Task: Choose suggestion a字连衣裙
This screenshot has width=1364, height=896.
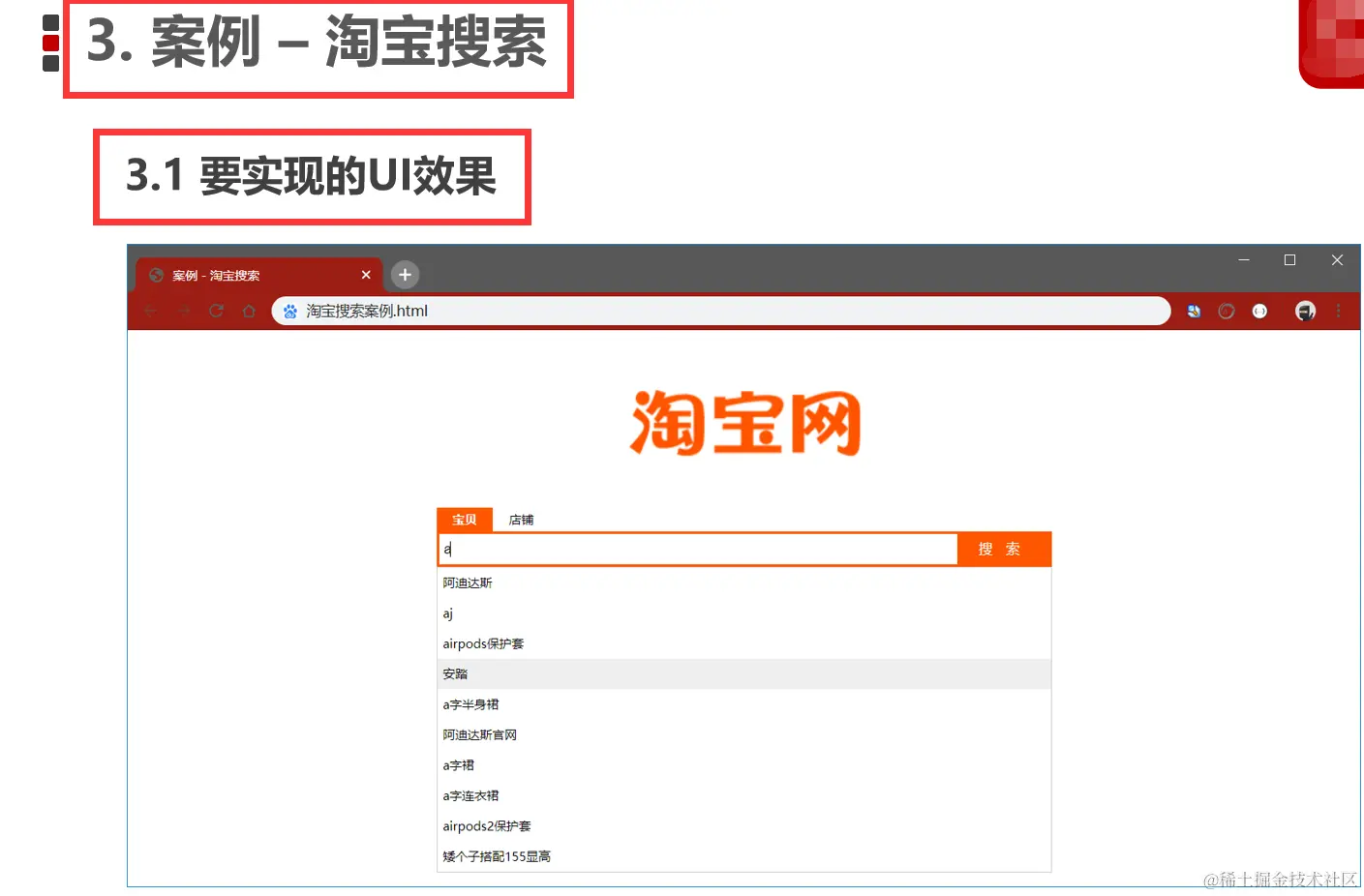Action: [743, 795]
